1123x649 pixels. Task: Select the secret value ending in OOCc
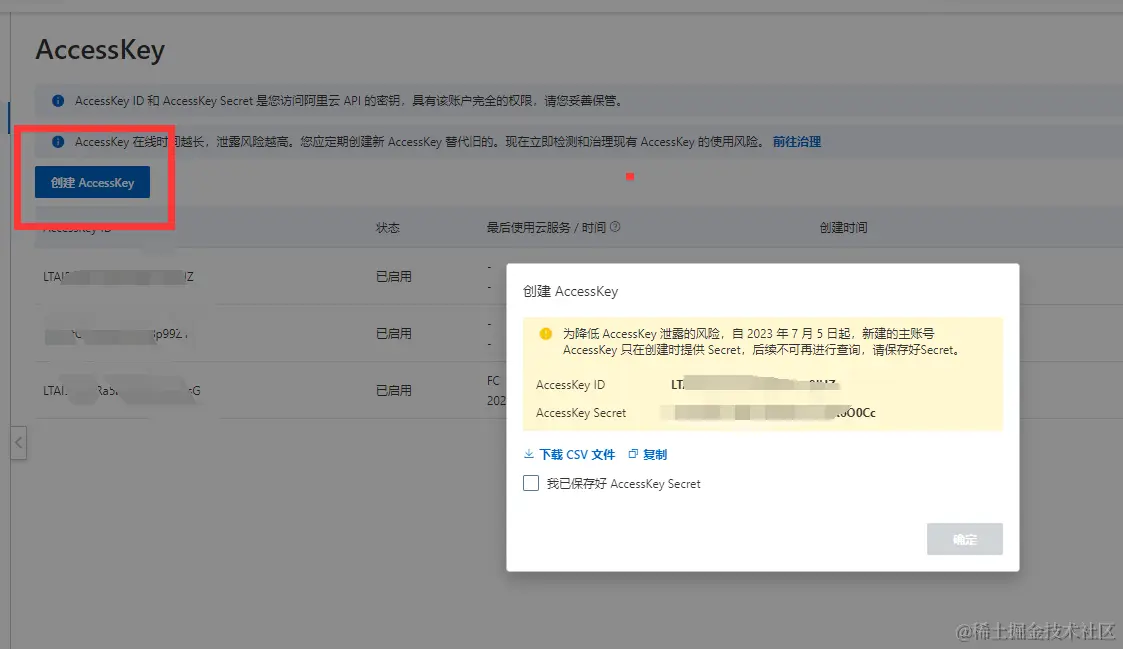[x=768, y=413]
